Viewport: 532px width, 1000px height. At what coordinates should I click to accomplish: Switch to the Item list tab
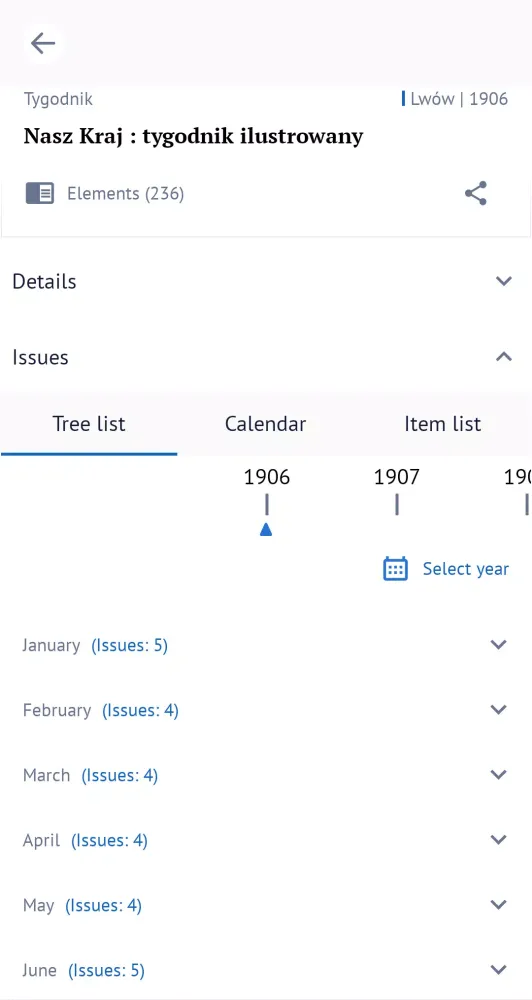(x=443, y=424)
